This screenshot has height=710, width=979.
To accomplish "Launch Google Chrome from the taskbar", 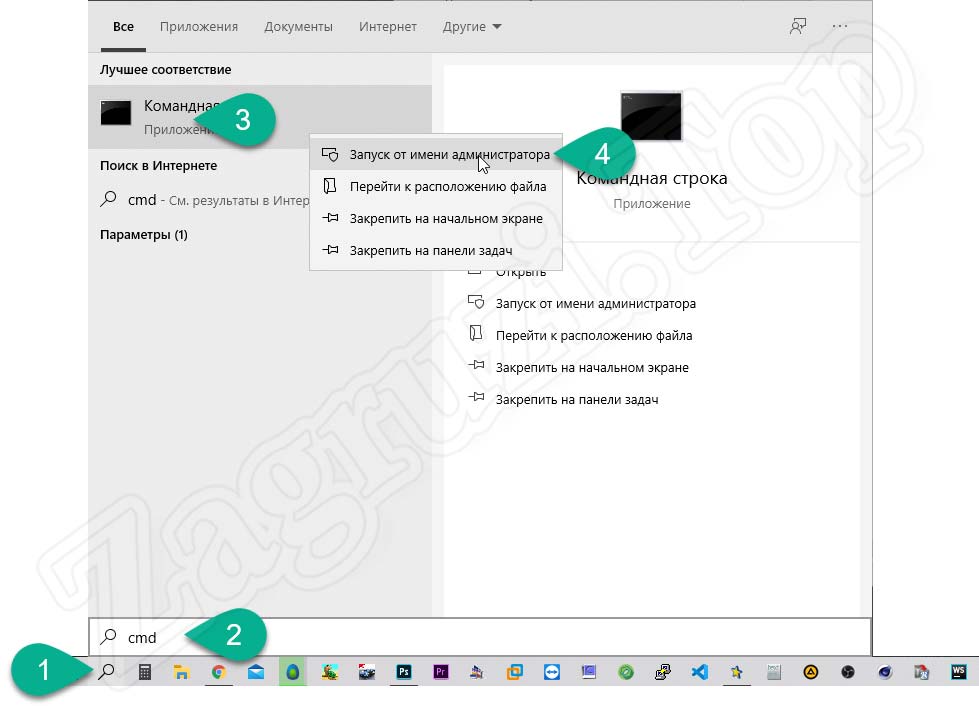I will coord(220,672).
